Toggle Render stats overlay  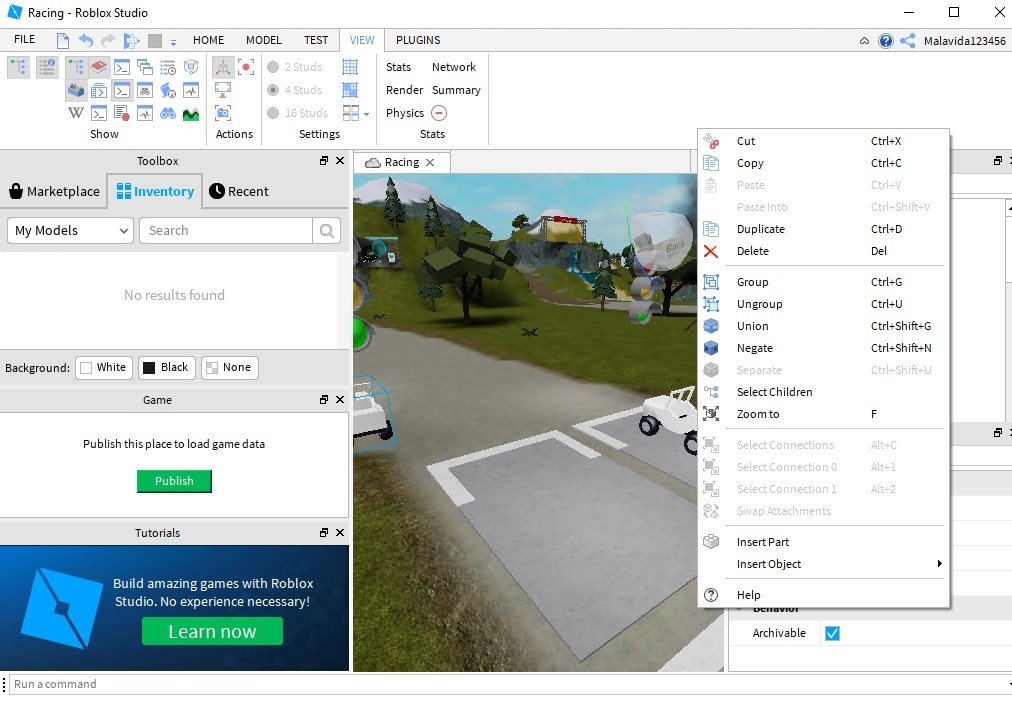(x=404, y=90)
